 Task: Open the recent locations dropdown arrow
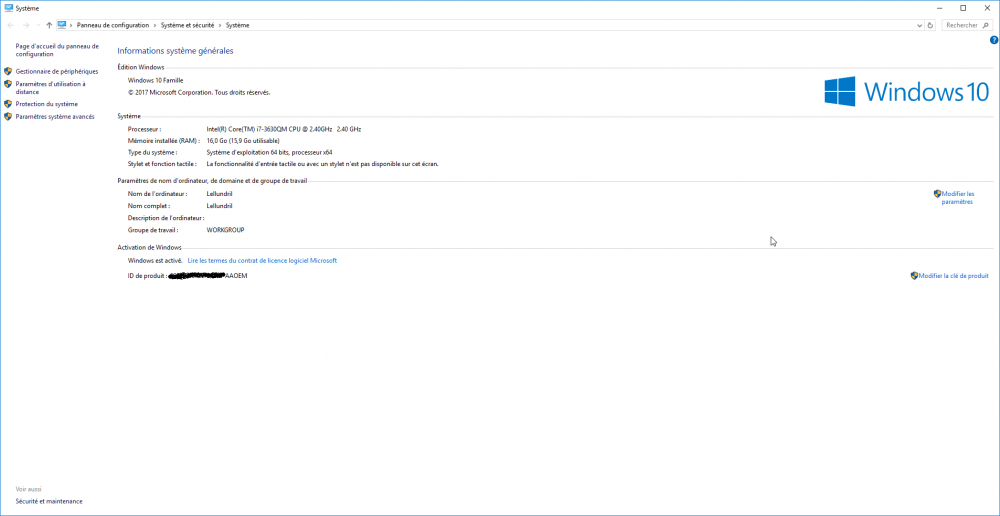[38, 25]
